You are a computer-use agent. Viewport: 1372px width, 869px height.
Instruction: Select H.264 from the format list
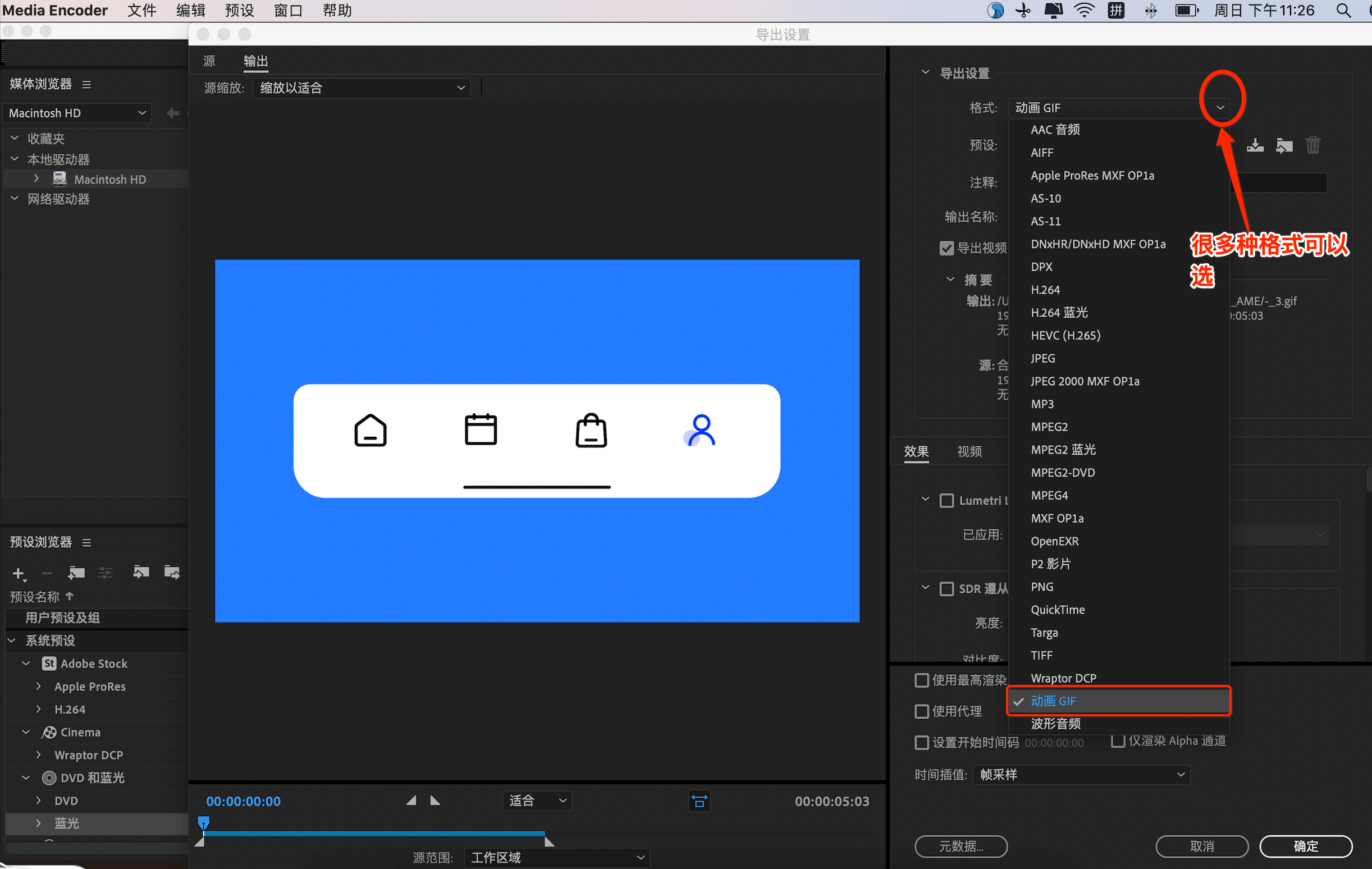point(1045,290)
